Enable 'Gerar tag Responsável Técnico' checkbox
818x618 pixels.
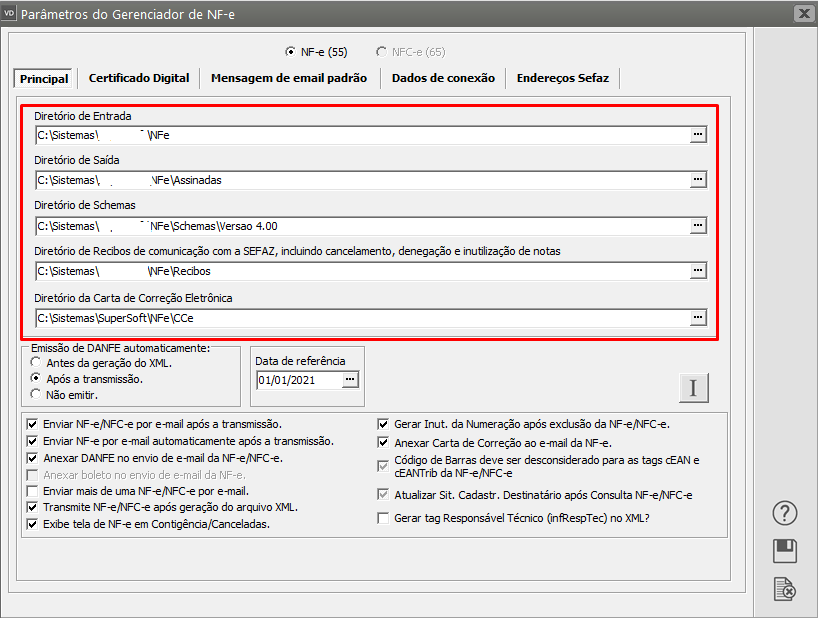tap(383, 518)
